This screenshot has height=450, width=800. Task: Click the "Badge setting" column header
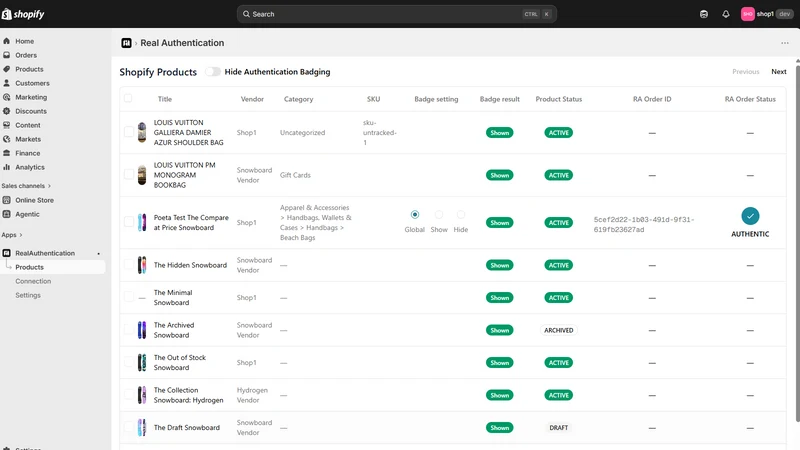436,99
